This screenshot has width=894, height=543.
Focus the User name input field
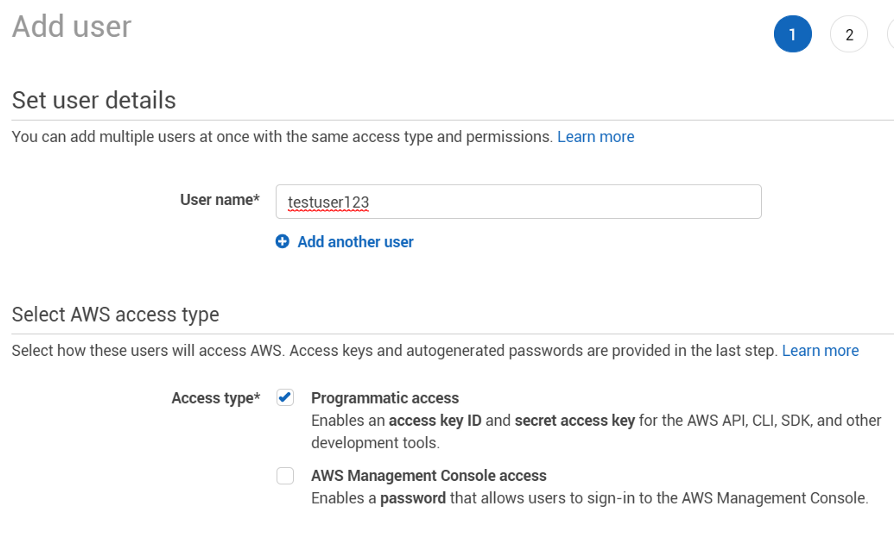click(x=519, y=201)
